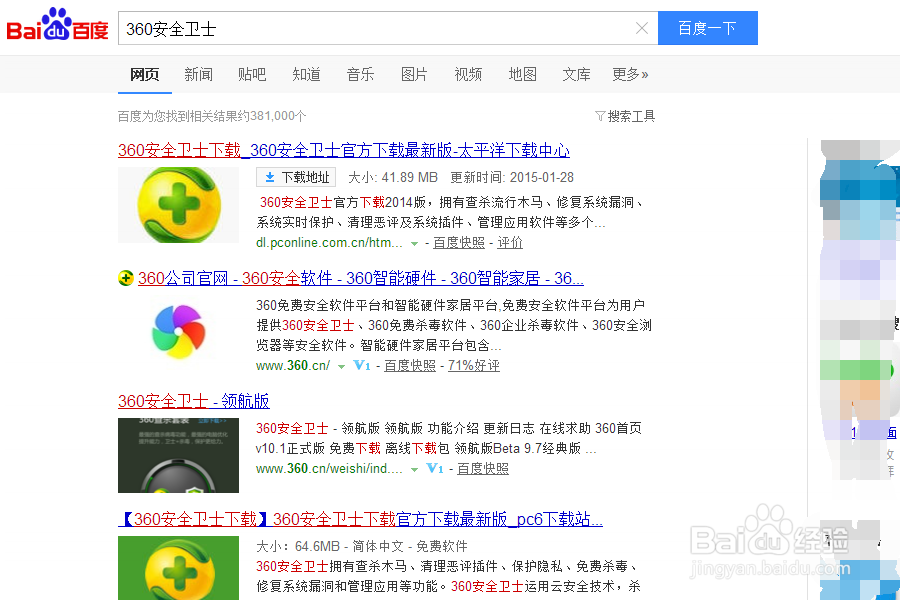Select the 网页 tab
The width and height of the screenshot is (900, 600).
click(x=145, y=75)
